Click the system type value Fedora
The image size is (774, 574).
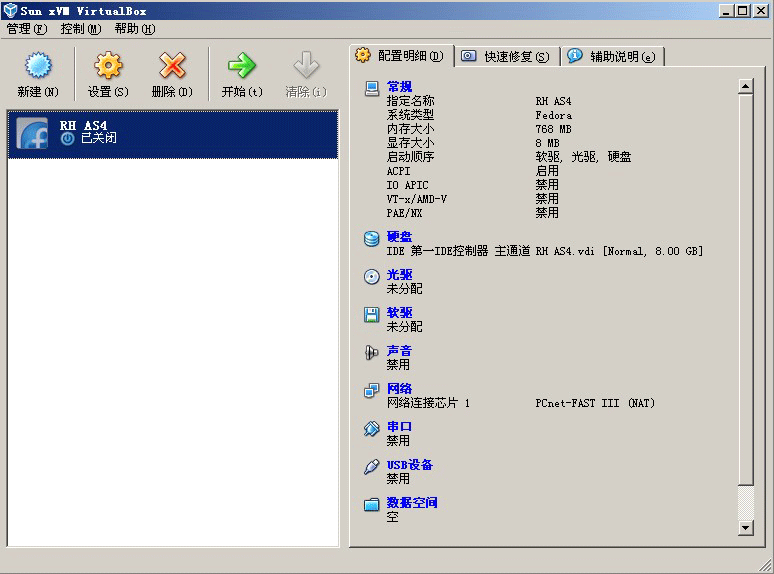pos(554,115)
